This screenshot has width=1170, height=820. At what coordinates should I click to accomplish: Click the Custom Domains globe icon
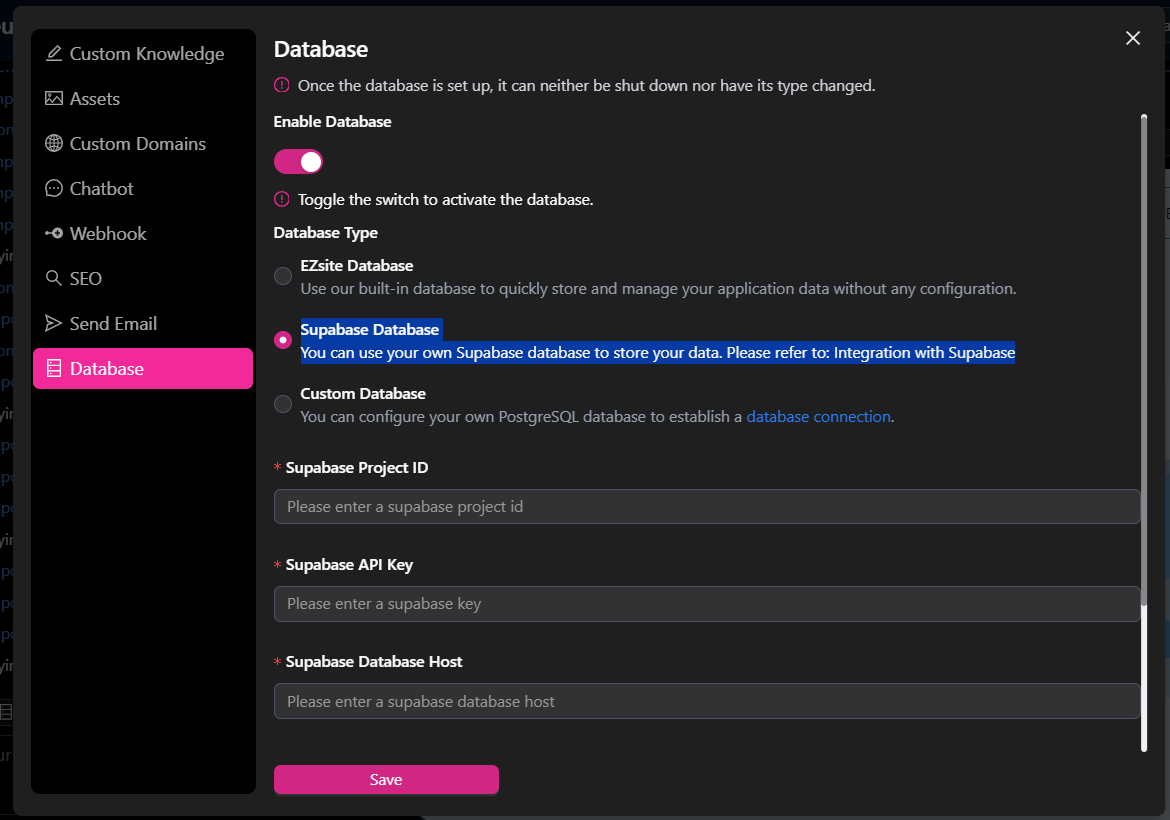pos(54,143)
